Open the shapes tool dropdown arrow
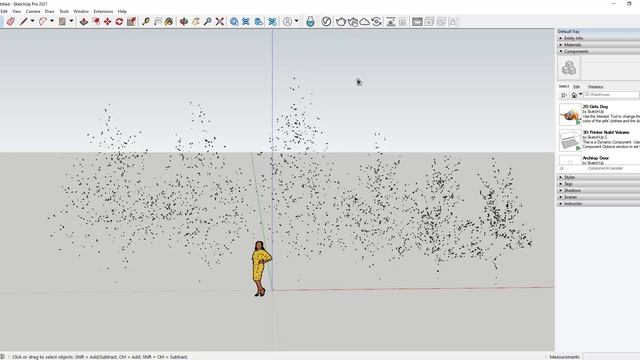This screenshot has height=360, width=640. 71,21
